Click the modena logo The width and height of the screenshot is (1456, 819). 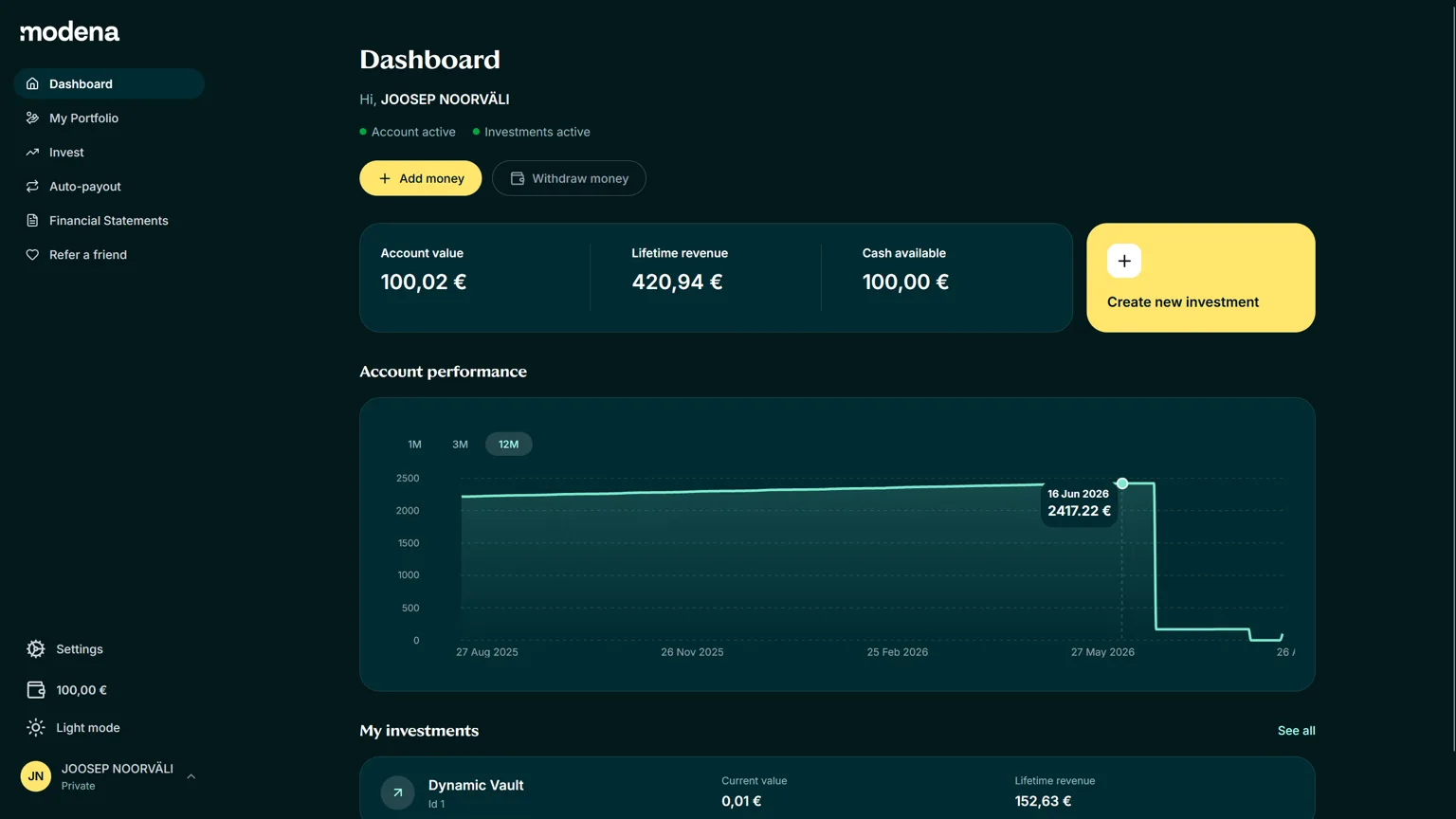coord(70,31)
